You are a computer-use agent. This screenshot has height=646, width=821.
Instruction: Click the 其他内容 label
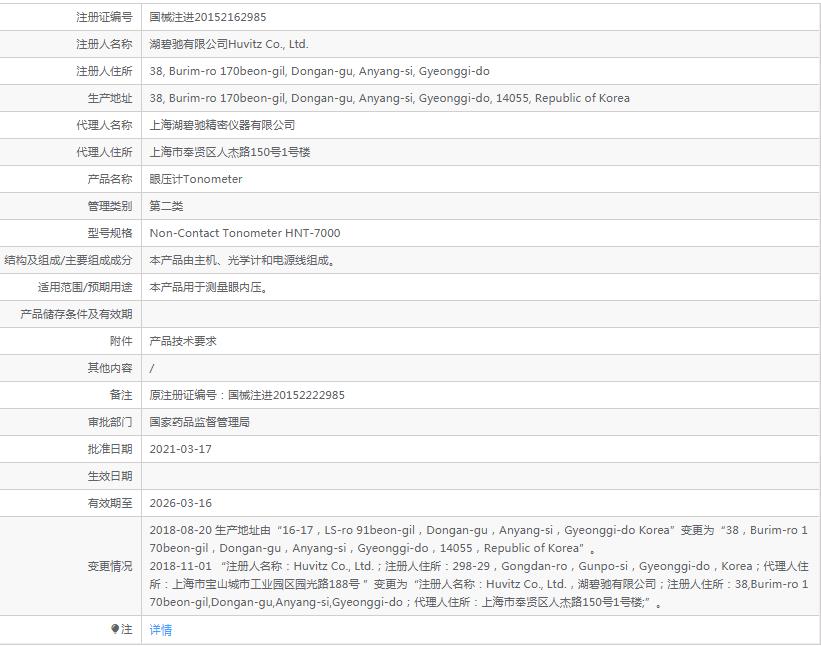click(x=110, y=368)
